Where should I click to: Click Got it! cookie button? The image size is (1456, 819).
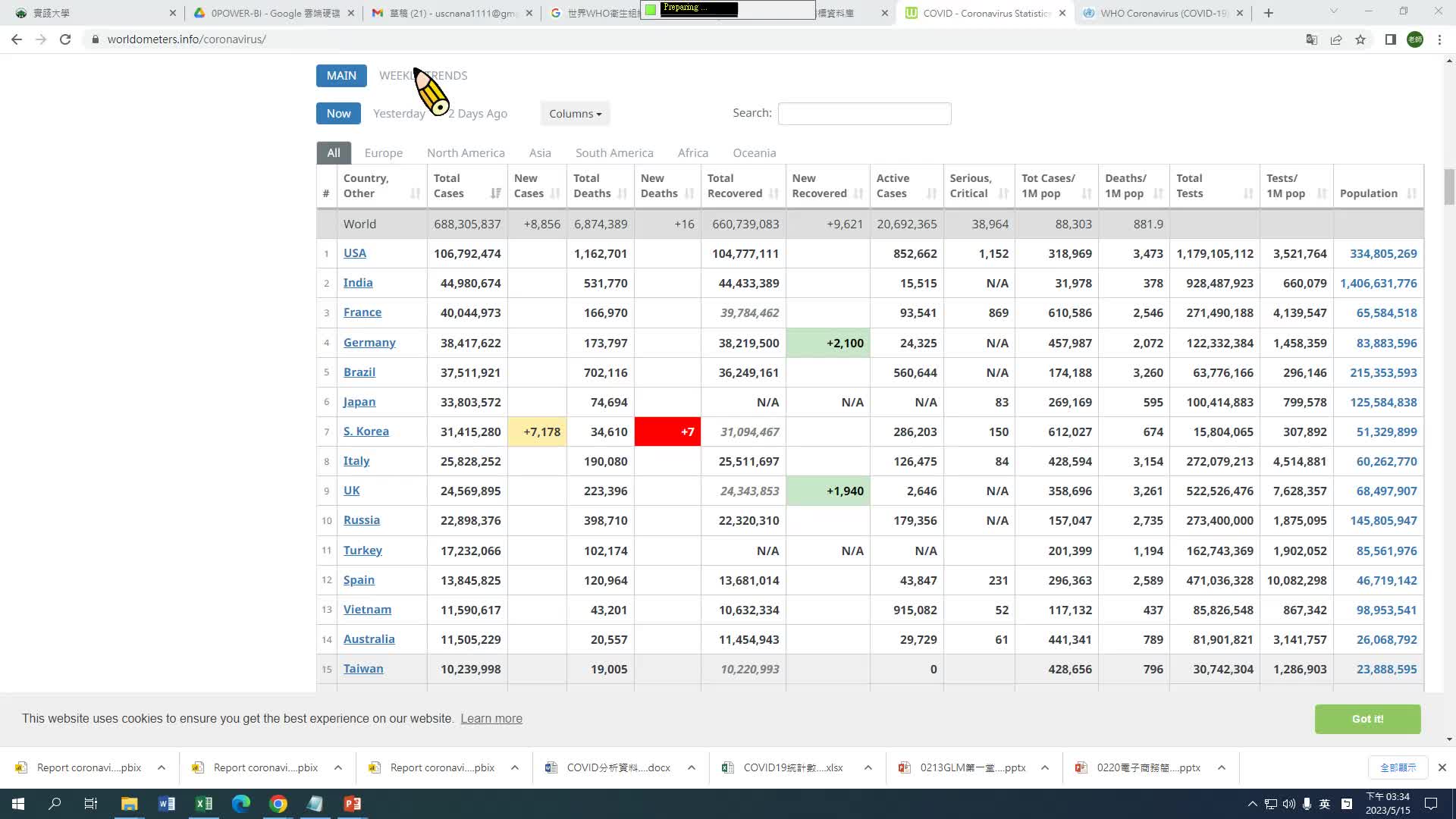1367,719
